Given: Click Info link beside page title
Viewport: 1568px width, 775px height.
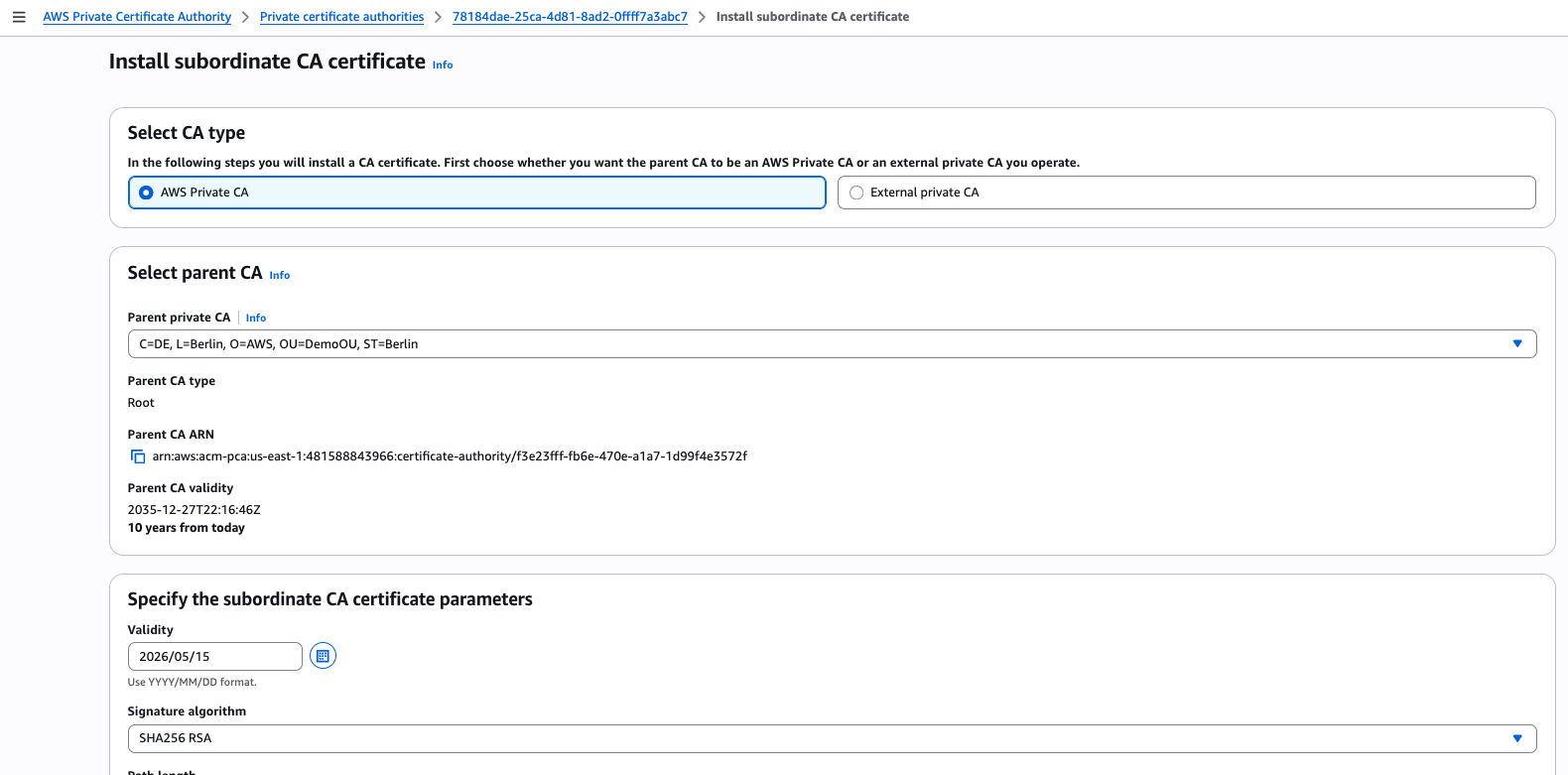Looking at the screenshot, I should pyautogui.click(x=443, y=65).
